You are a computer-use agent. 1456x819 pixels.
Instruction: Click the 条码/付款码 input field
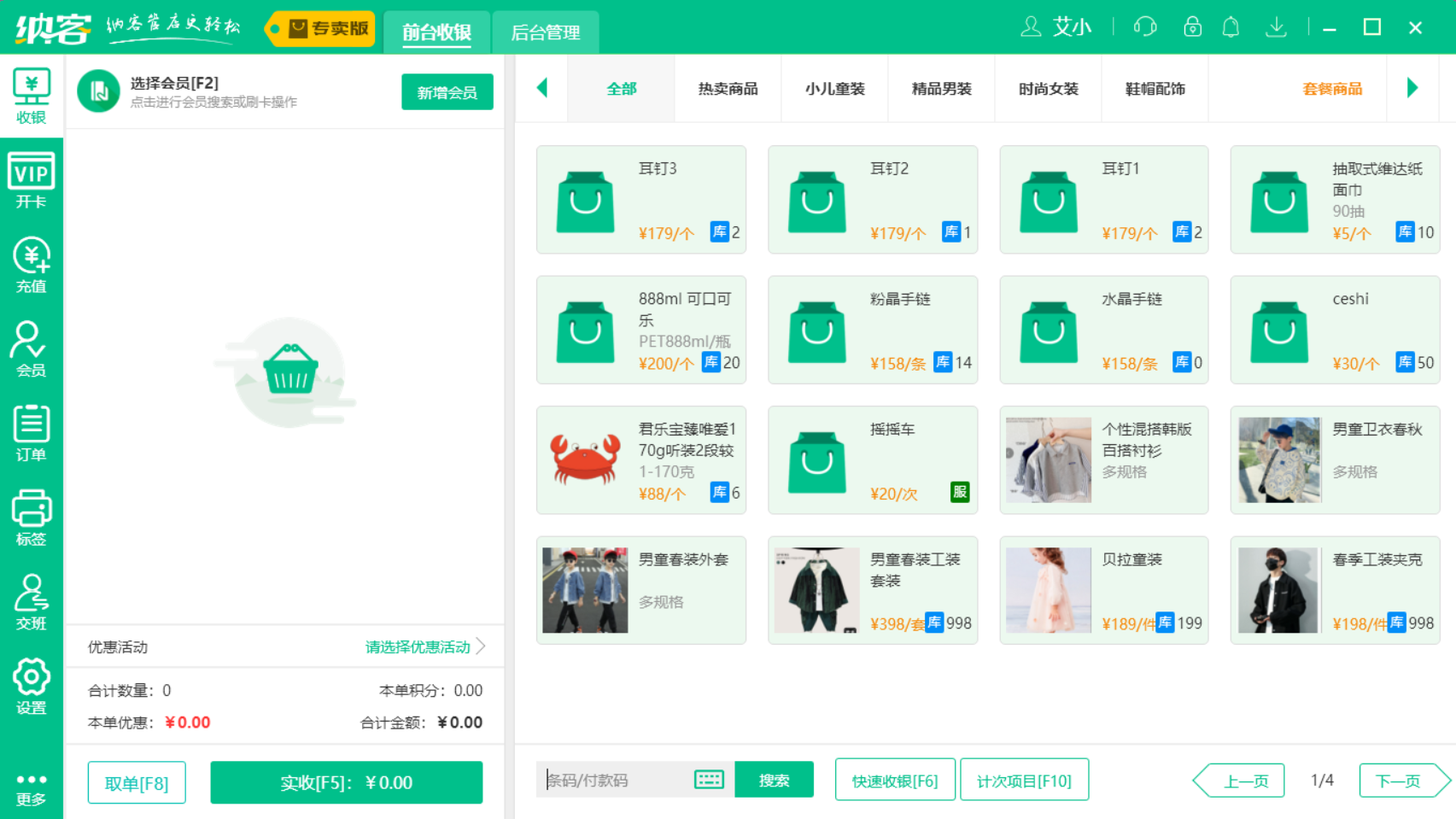click(x=623, y=779)
